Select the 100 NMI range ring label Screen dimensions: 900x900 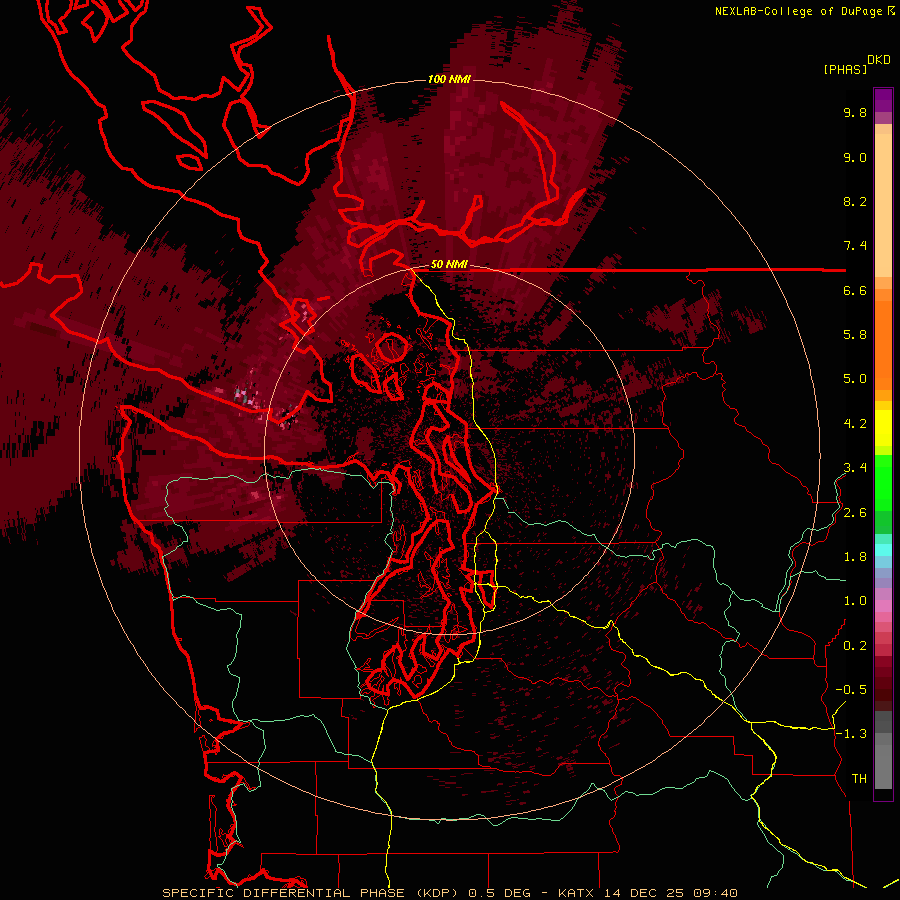click(449, 79)
